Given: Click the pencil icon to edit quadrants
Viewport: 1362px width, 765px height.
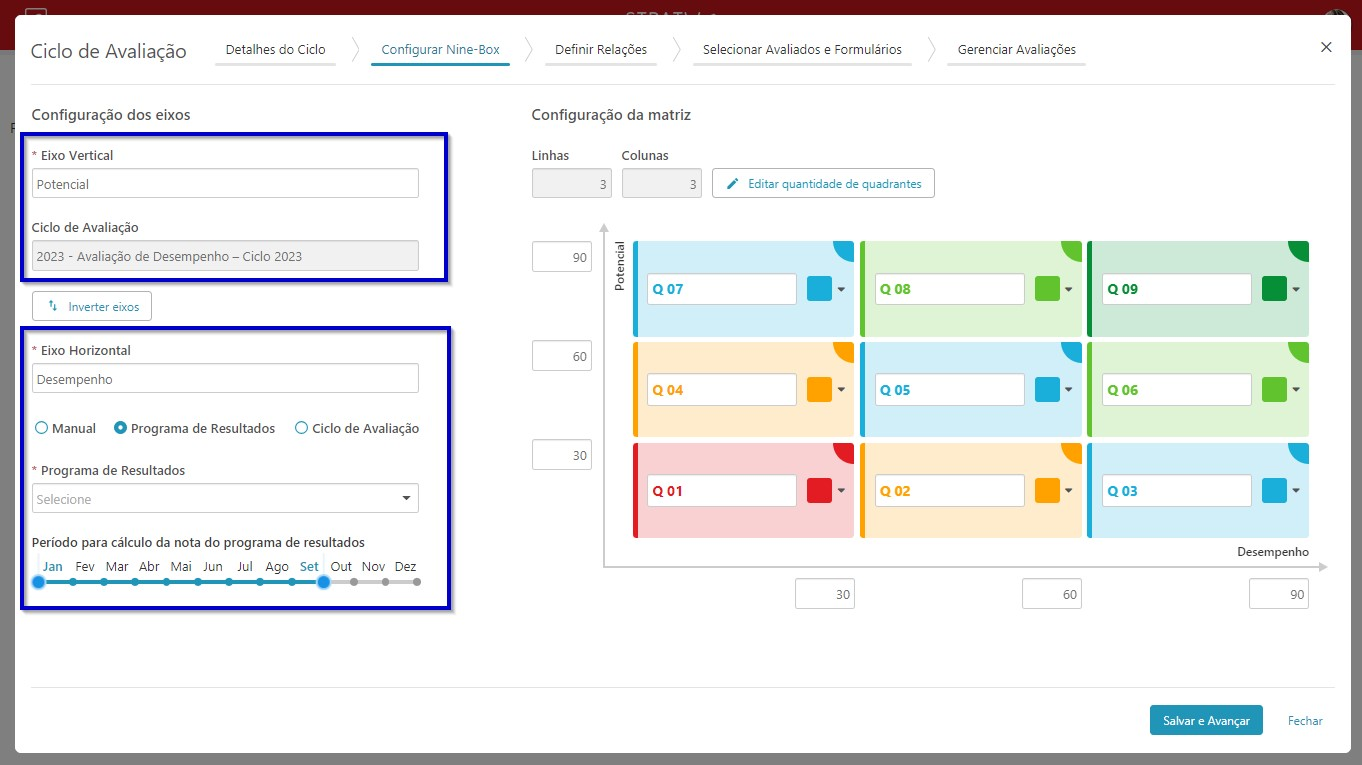Looking at the screenshot, I should tap(733, 184).
